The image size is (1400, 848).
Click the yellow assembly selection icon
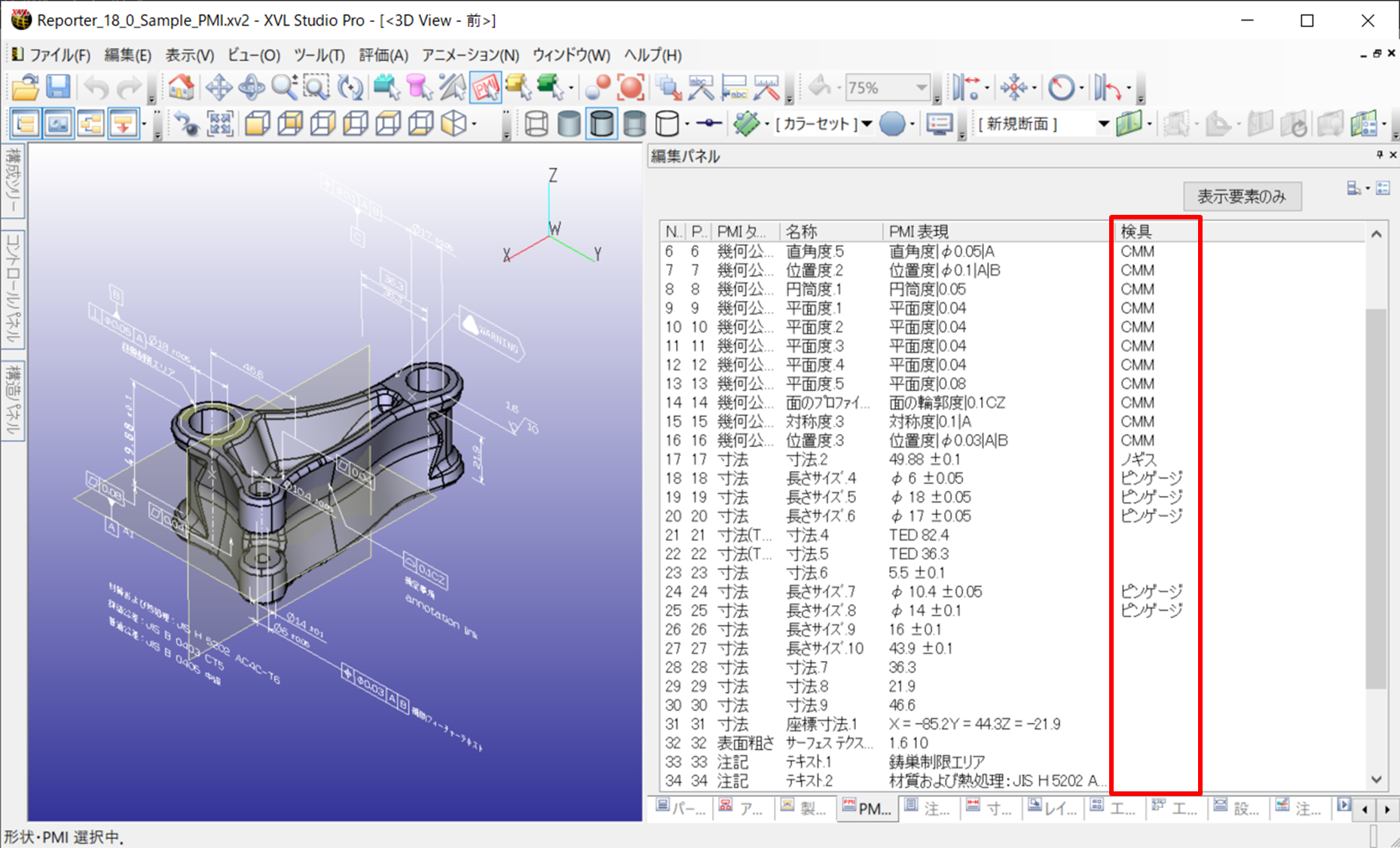pos(518,88)
